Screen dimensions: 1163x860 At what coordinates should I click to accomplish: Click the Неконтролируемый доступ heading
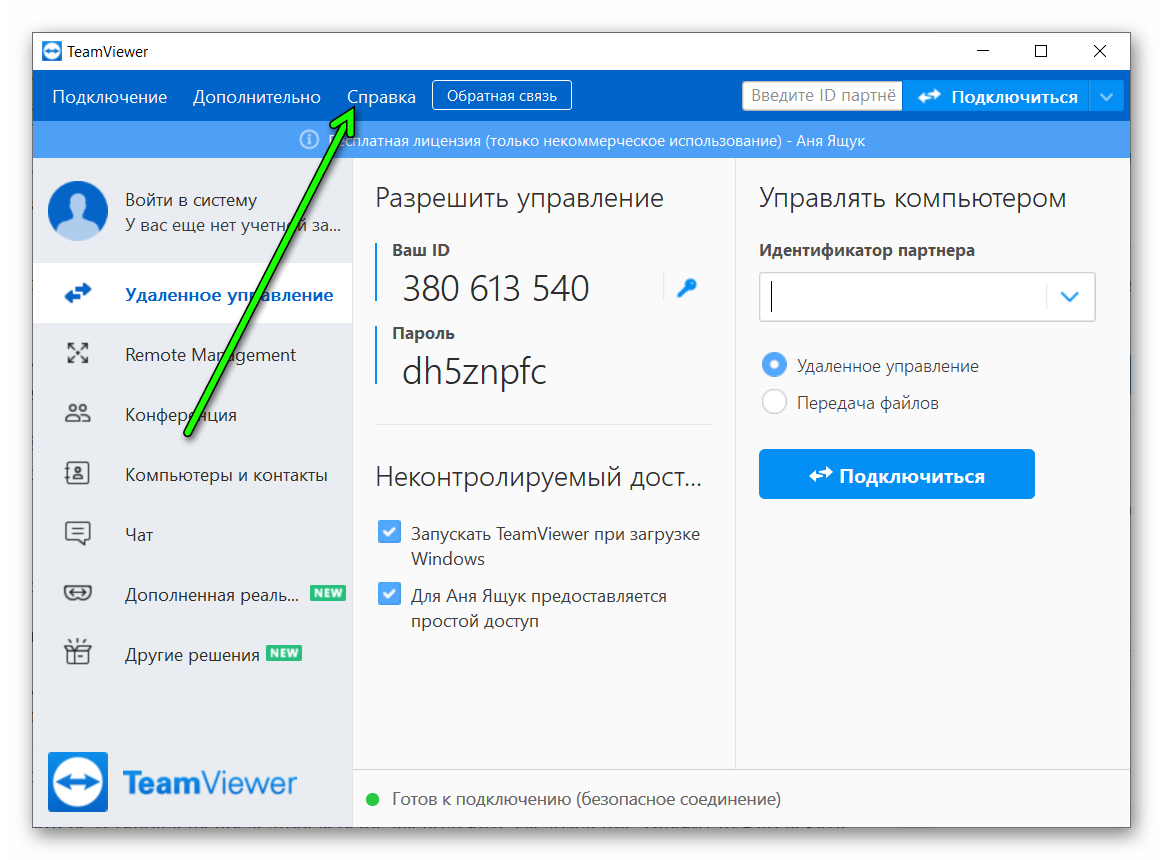pos(538,476)
